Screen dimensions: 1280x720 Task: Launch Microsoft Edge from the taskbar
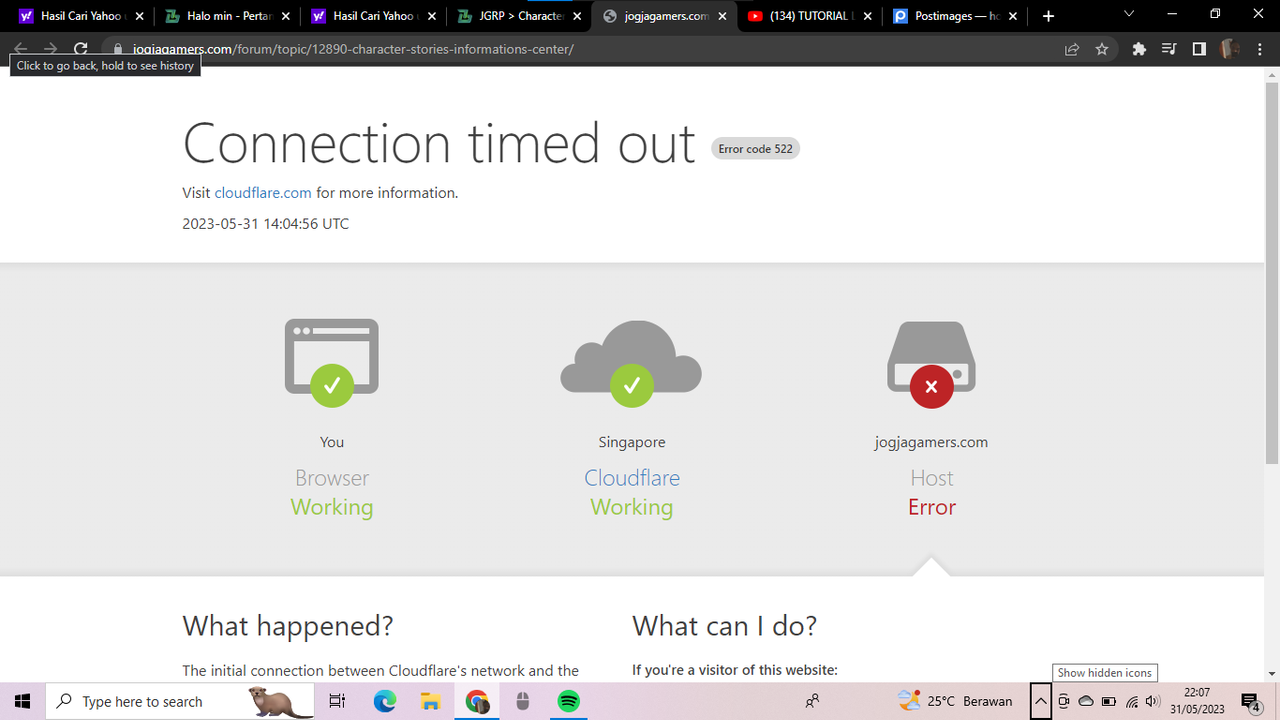tap(385, 701)
